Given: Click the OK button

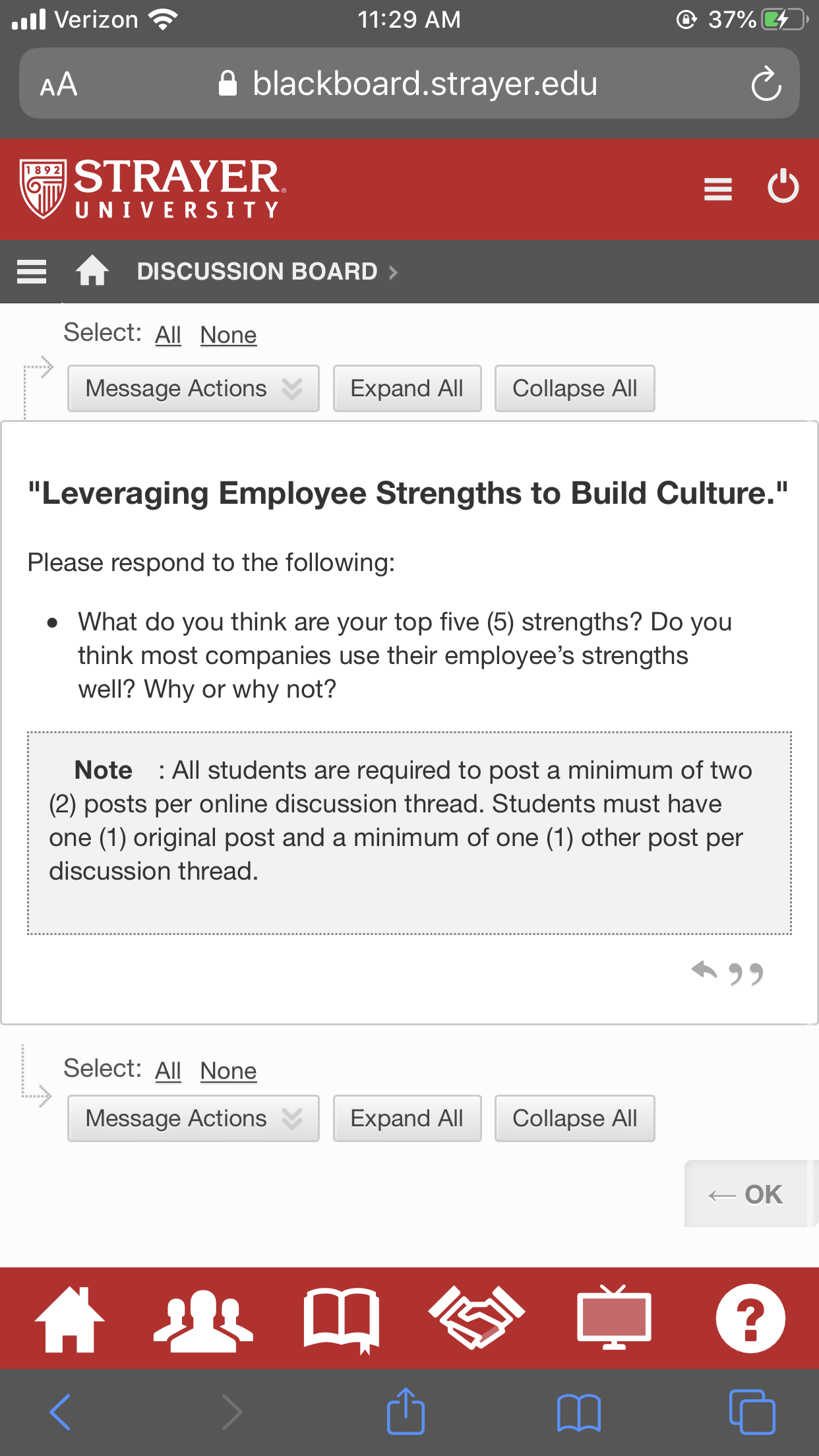Looking at the screenshot, I should point(746,1194).
